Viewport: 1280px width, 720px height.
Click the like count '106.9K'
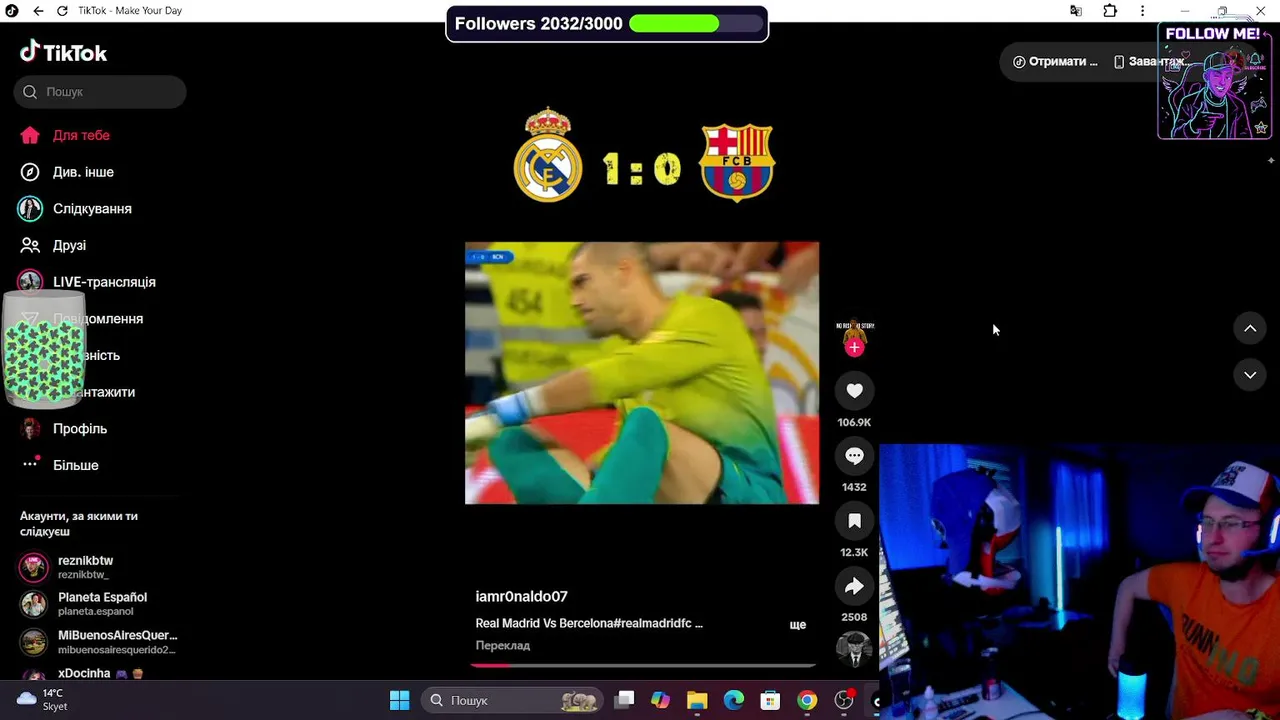pyautogui.click(x=854, y=423)
